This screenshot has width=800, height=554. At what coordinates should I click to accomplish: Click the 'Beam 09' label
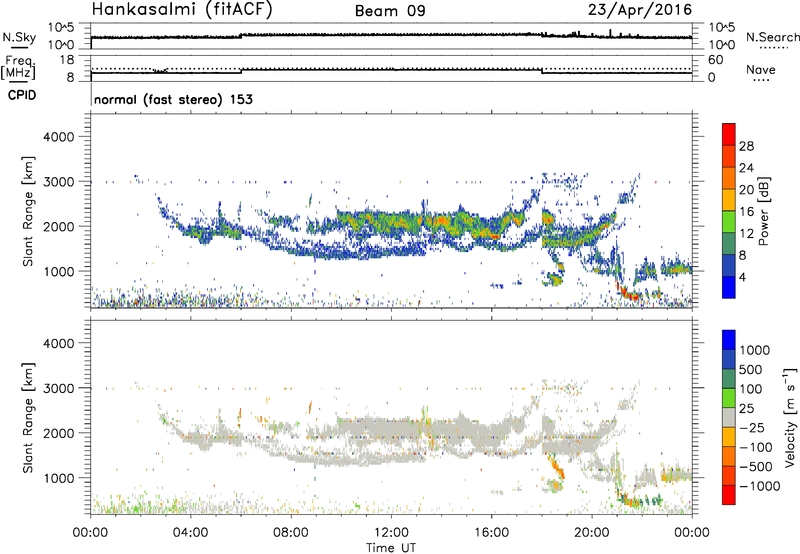390,11
